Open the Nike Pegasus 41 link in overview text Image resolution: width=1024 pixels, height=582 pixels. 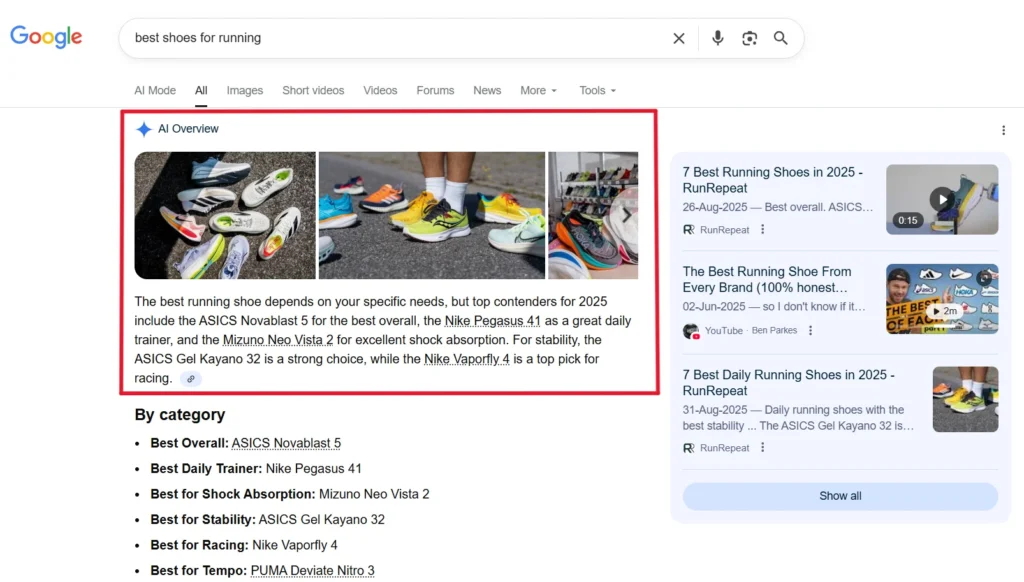[492, 321]
